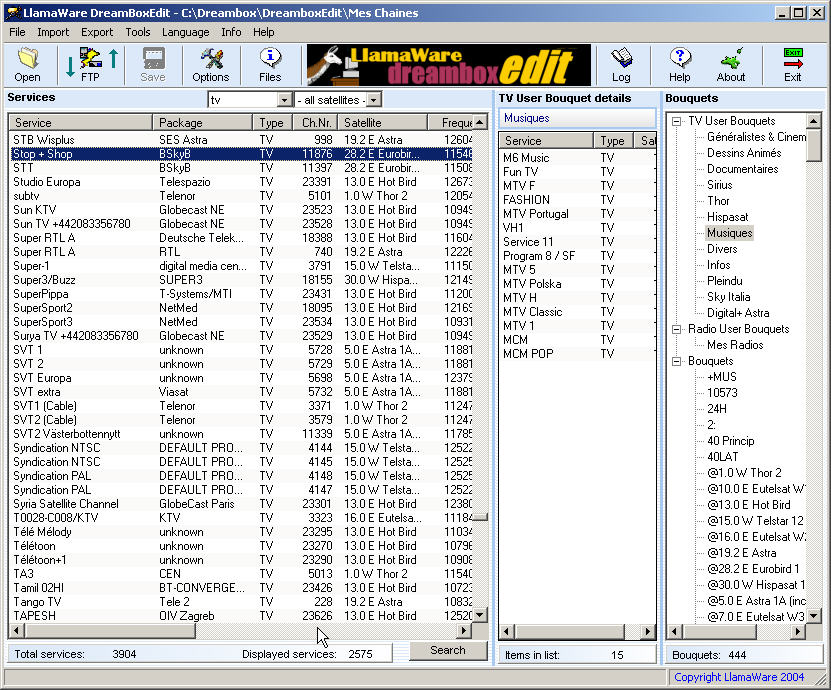Viewport: 831px width, 690px height.
Task: Open the Info menu
Action: 231,32
